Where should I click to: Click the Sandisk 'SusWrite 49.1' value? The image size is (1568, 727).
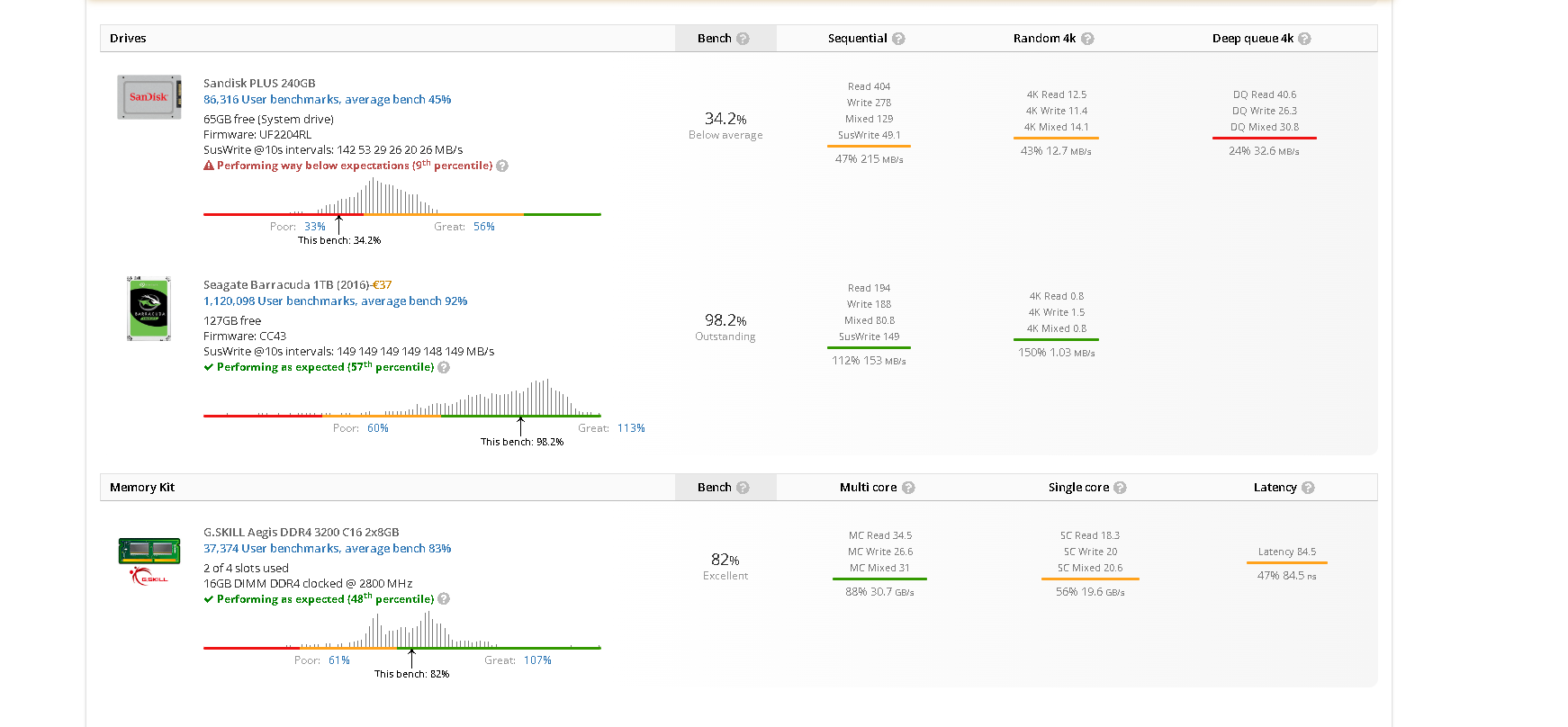[870, 136]
